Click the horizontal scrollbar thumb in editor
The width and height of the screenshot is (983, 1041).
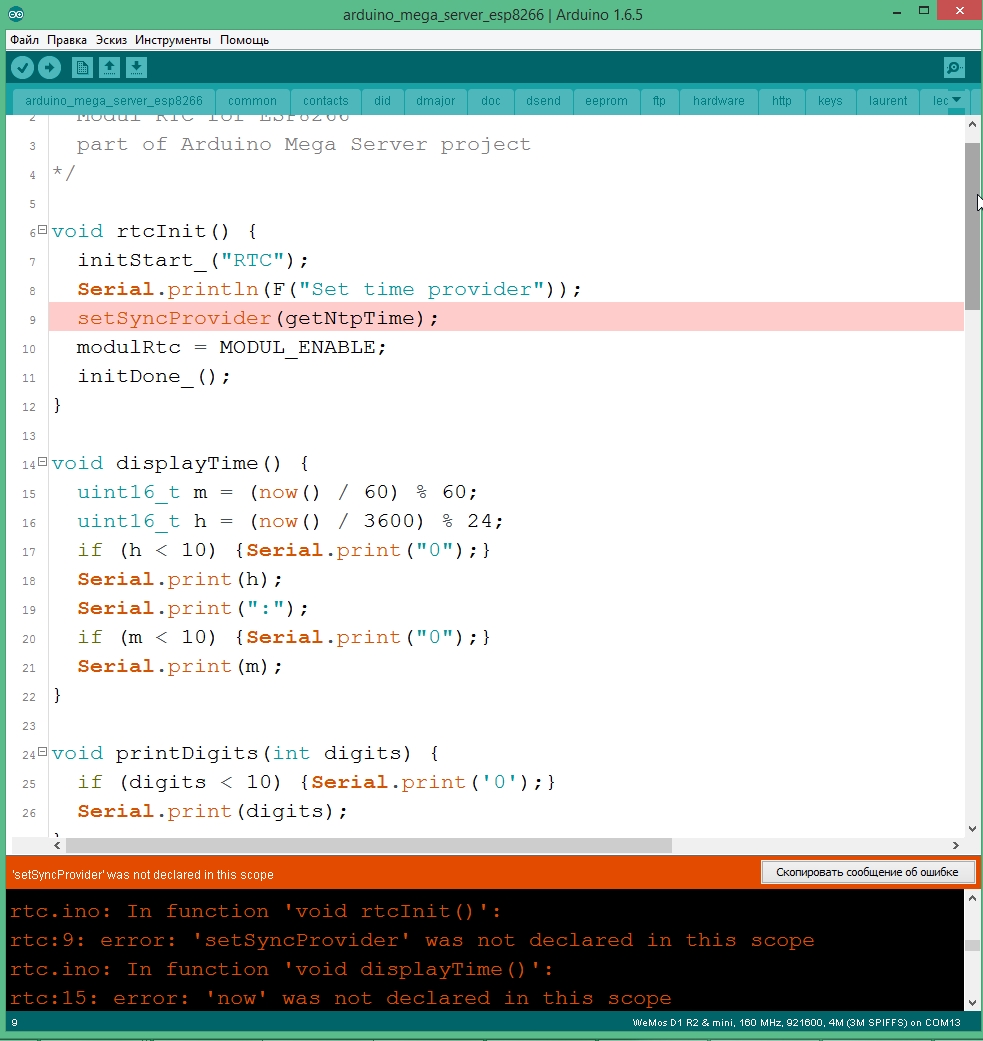pyautogui.click(x=368, y=845)
